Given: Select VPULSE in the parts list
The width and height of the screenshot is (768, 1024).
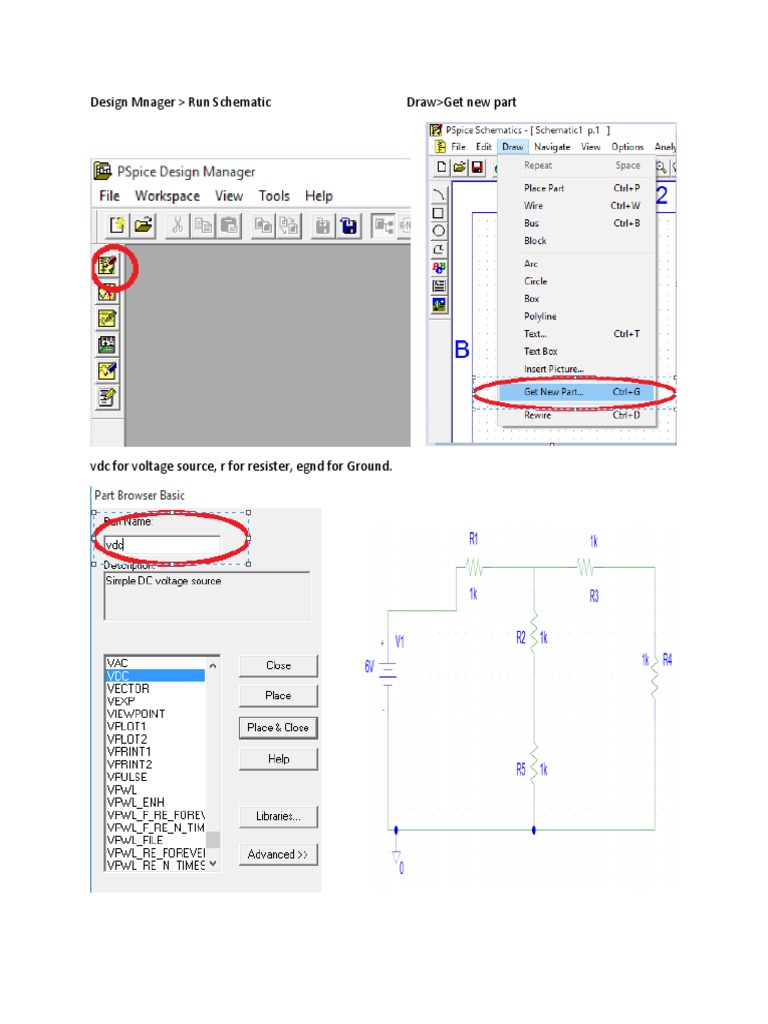Looking at the screenshot, I should click(155, 777).
